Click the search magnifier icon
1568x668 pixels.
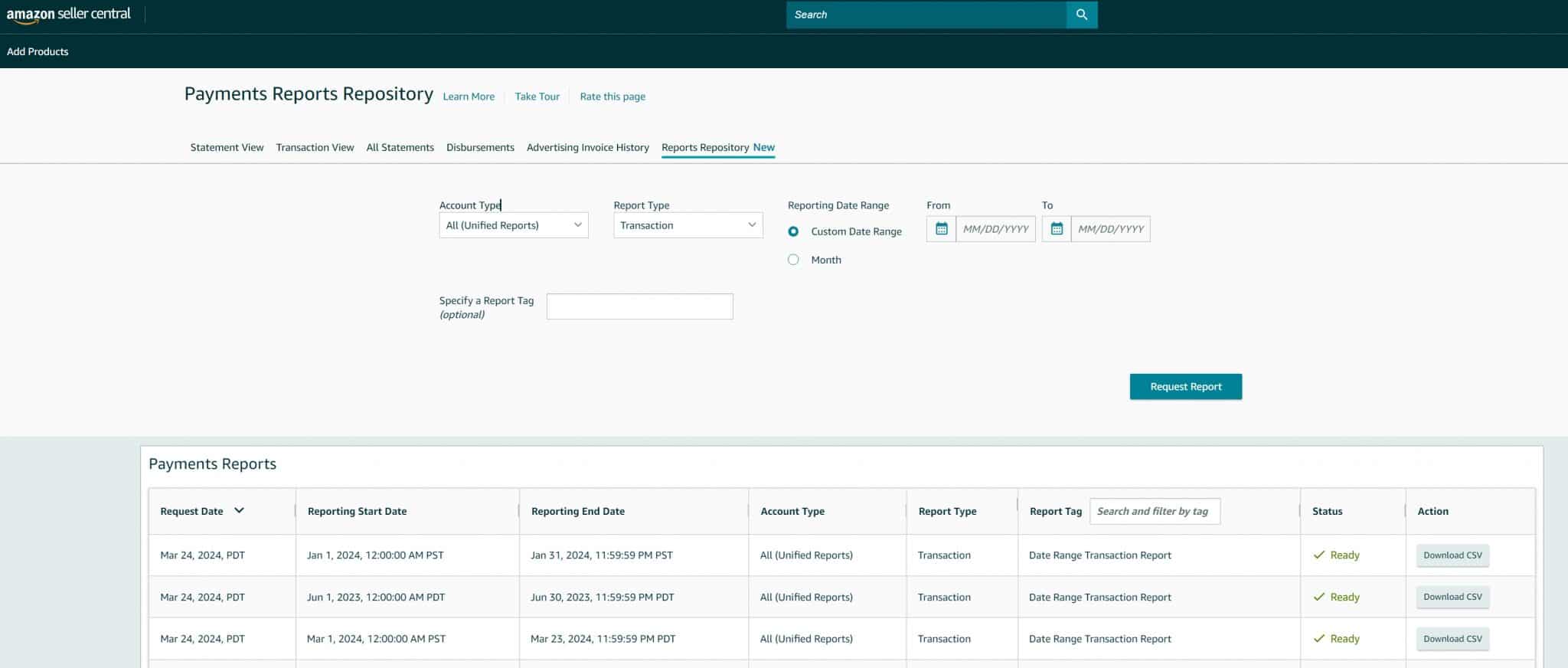(1082, 15)
